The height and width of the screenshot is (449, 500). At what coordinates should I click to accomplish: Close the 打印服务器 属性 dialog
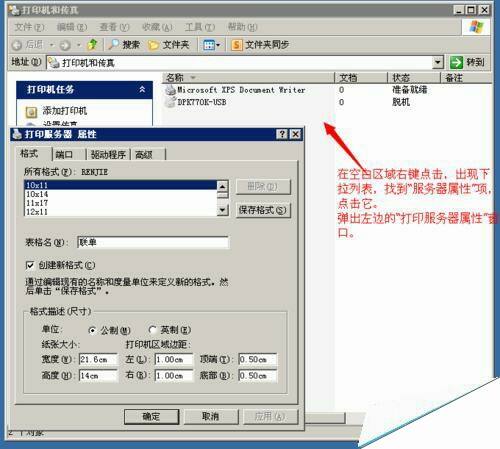pos(295,134)
